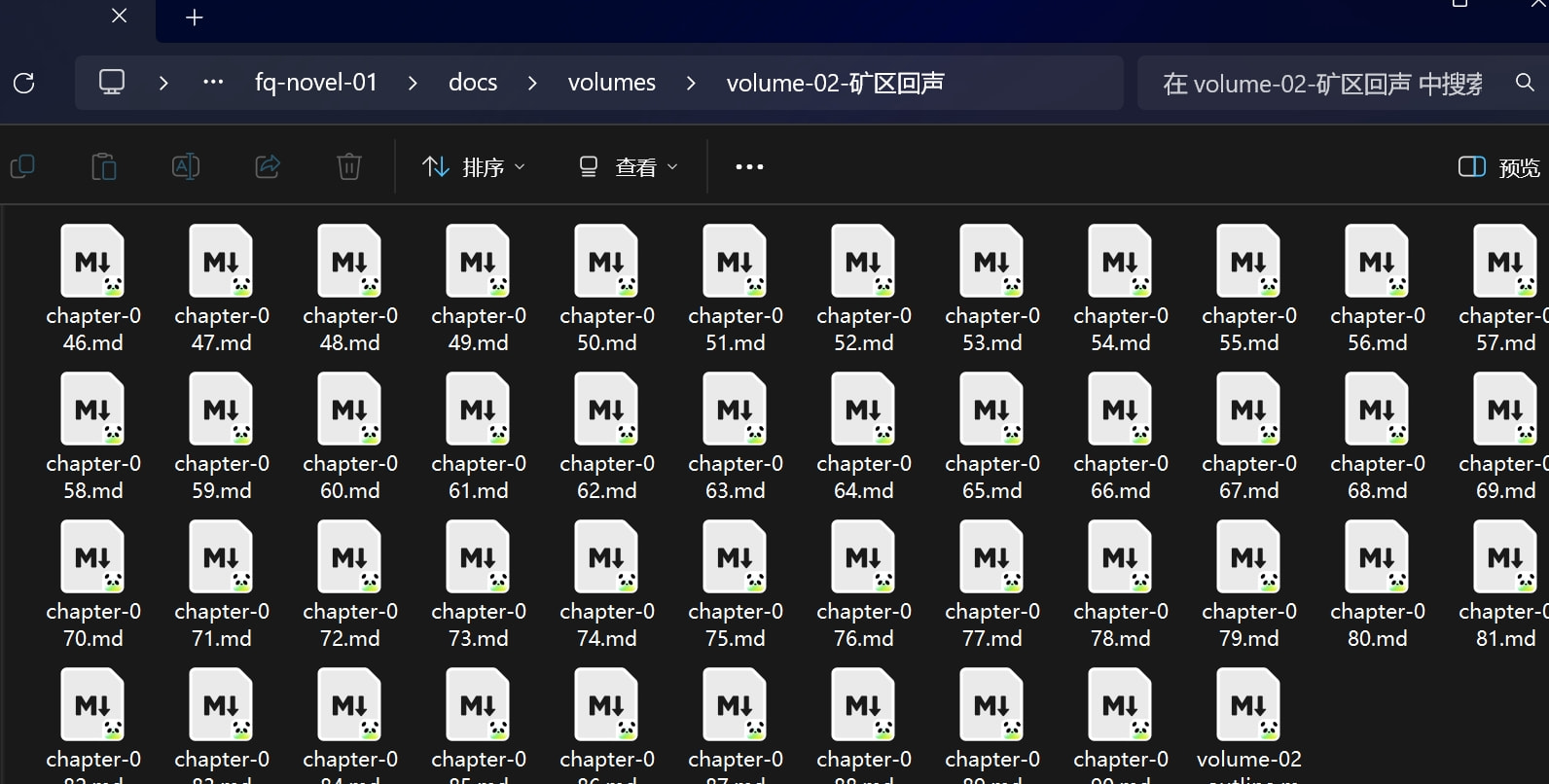This screenshot has width=1549, height=784.
Task: Select file chapter-058.md
Action: (93, 436)
